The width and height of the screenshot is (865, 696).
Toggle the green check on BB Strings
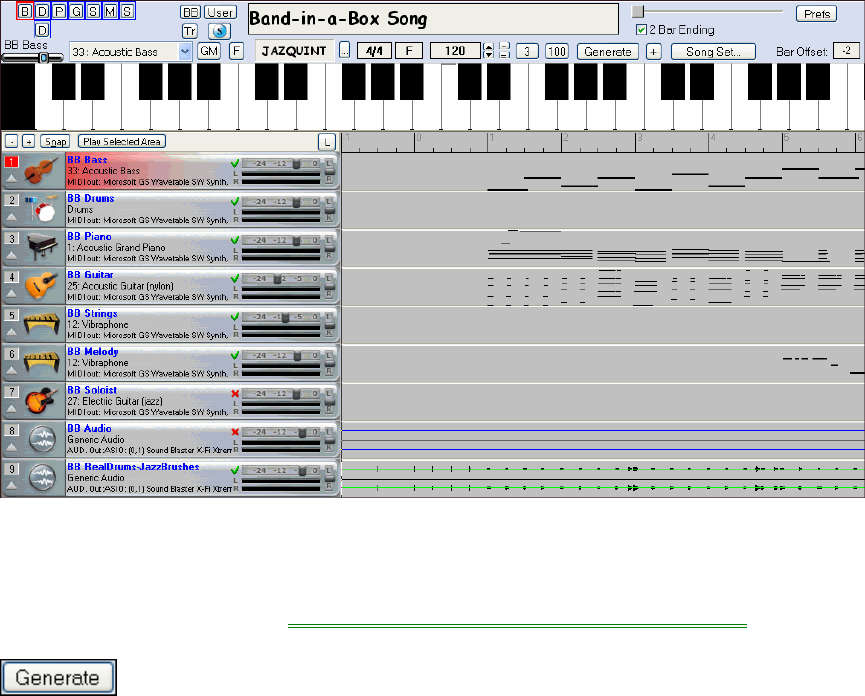pyautogui.click(x=235, y=317)
